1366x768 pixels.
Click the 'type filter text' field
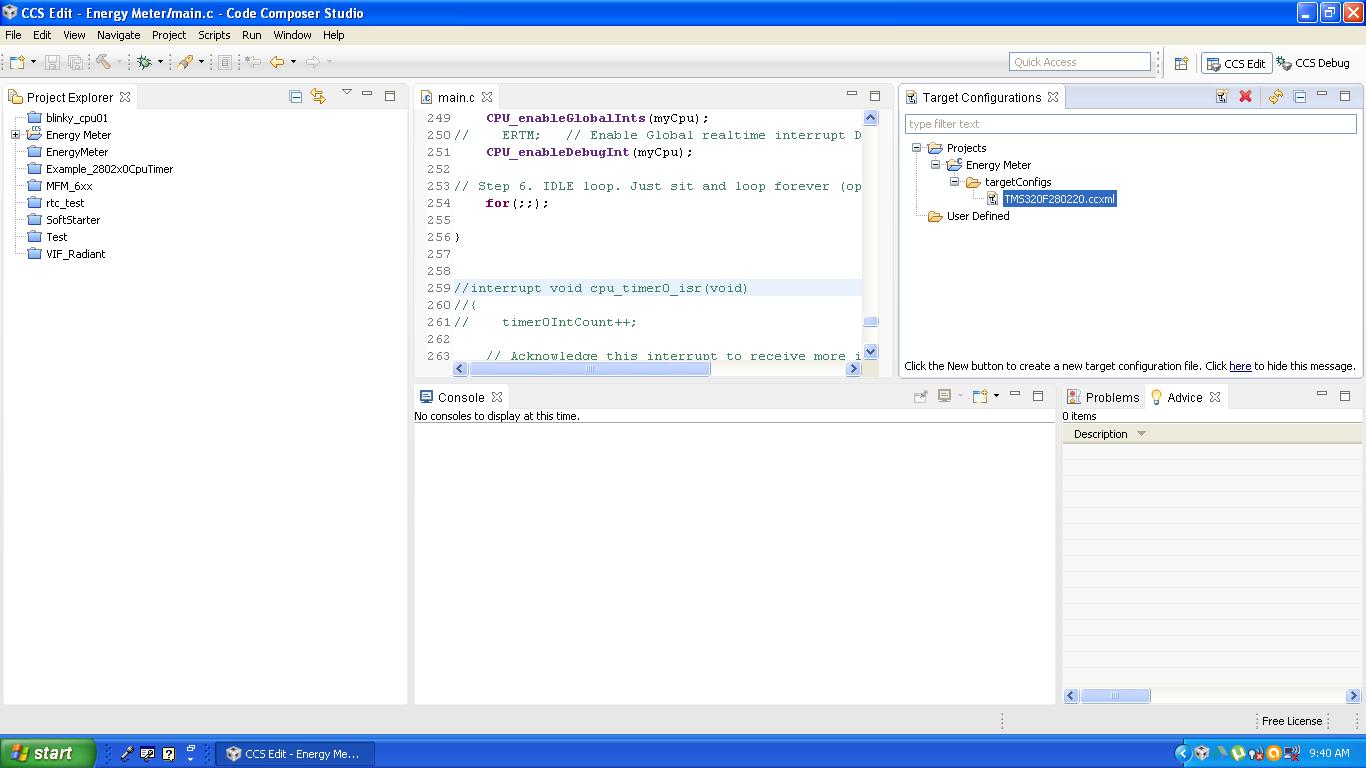pos(1131,124)
